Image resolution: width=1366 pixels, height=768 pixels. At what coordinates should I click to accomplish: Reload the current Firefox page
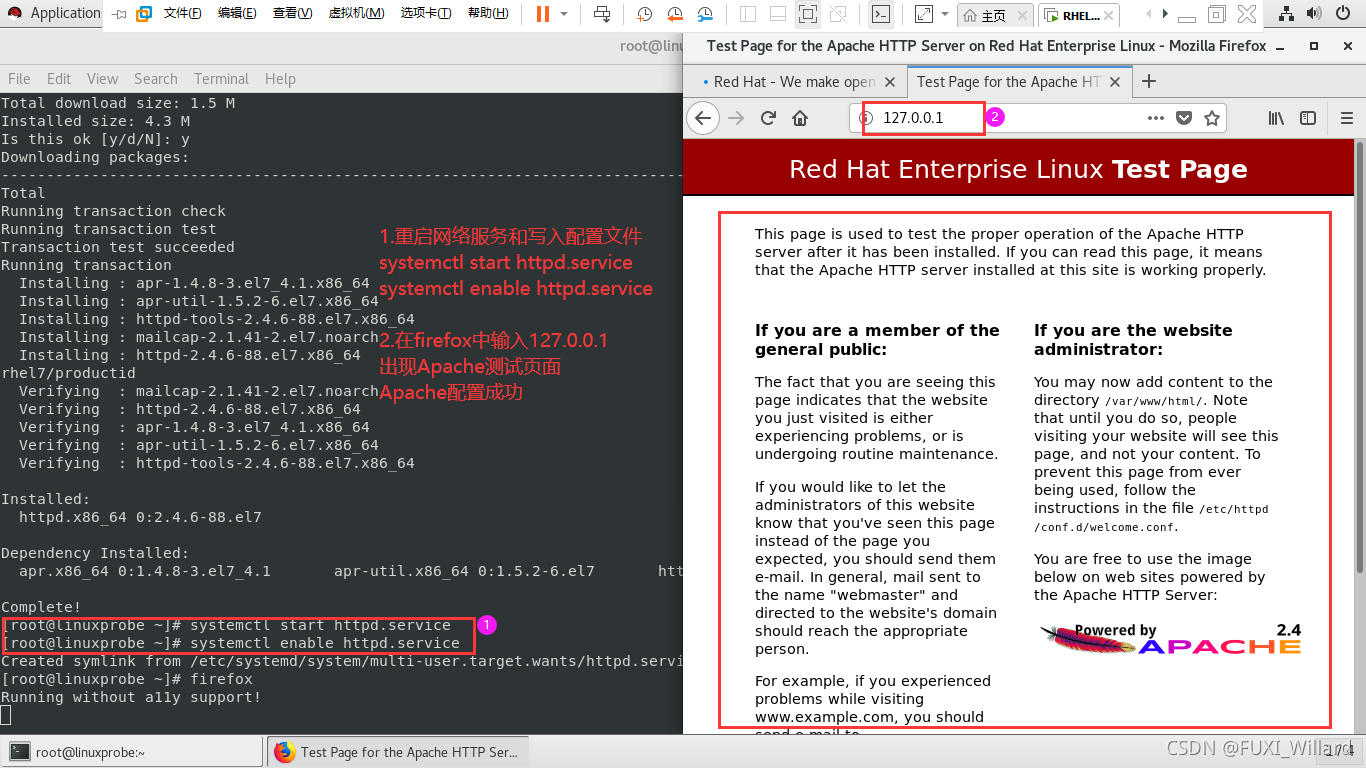(x=768, y=118)
